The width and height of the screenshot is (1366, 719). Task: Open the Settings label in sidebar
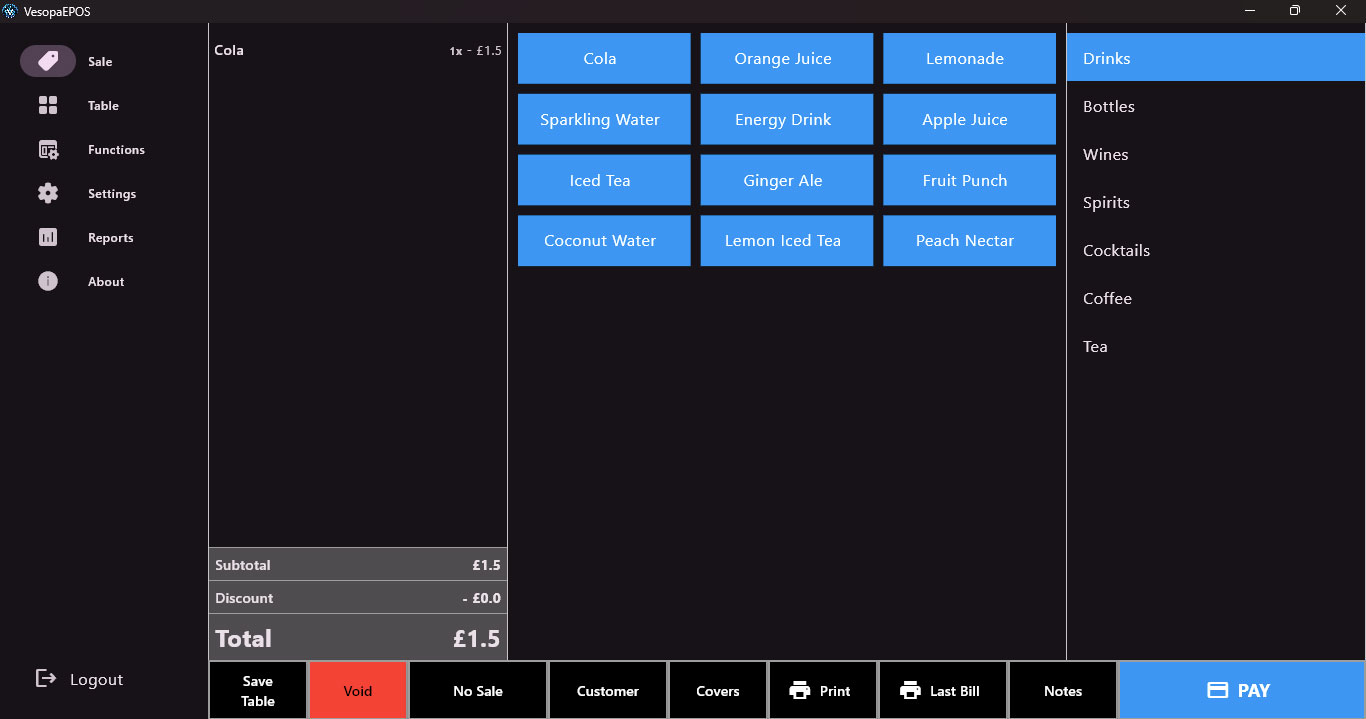112,193
